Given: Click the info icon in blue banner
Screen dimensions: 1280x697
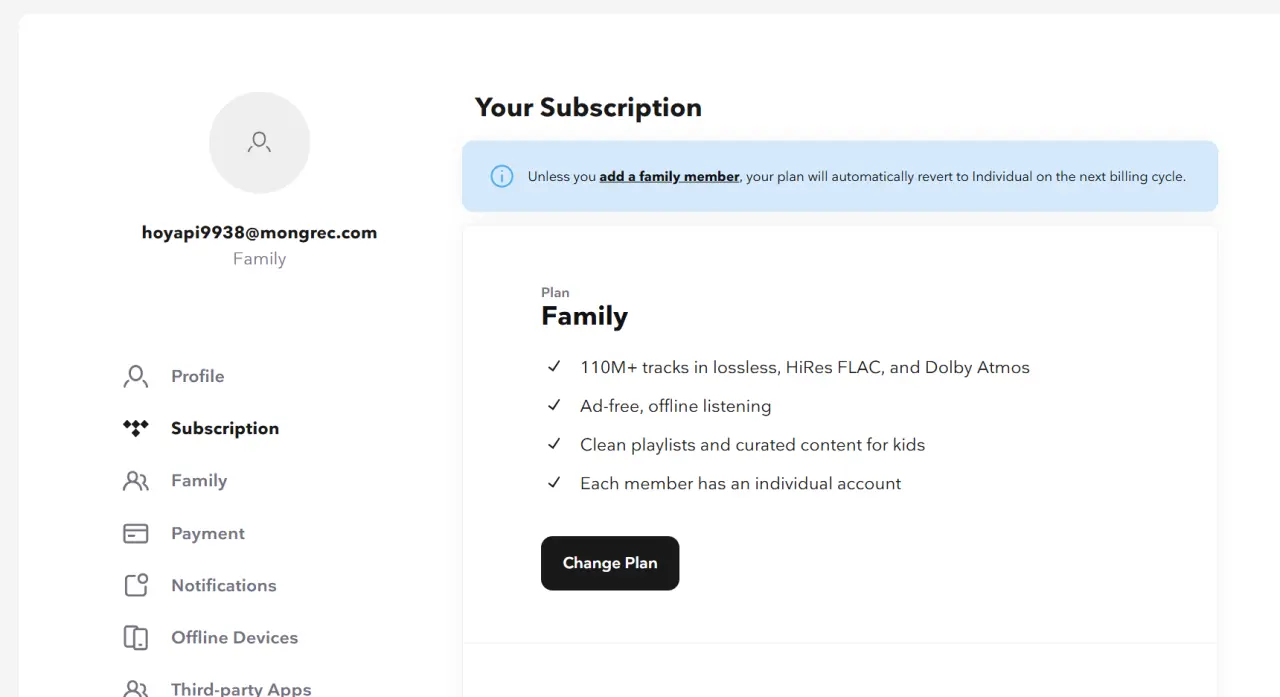Looking at the screenshot, I should coord(501,176).
